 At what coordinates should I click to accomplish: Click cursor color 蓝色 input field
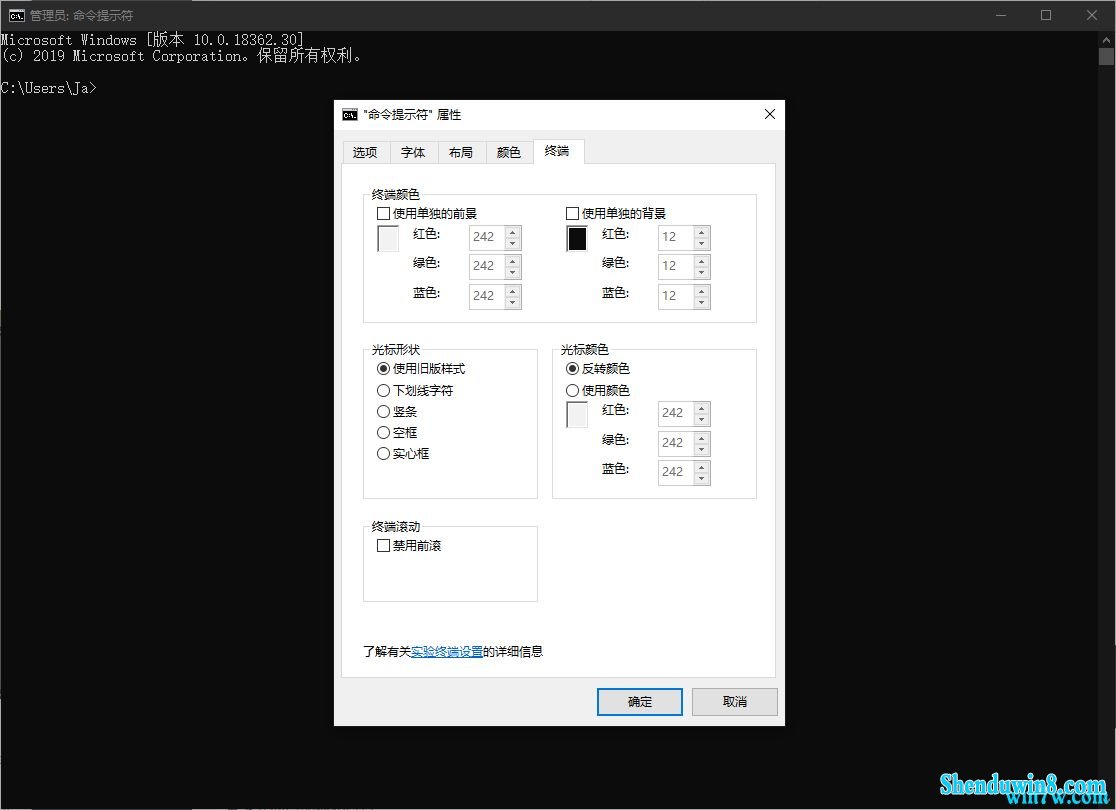[676, 473]
